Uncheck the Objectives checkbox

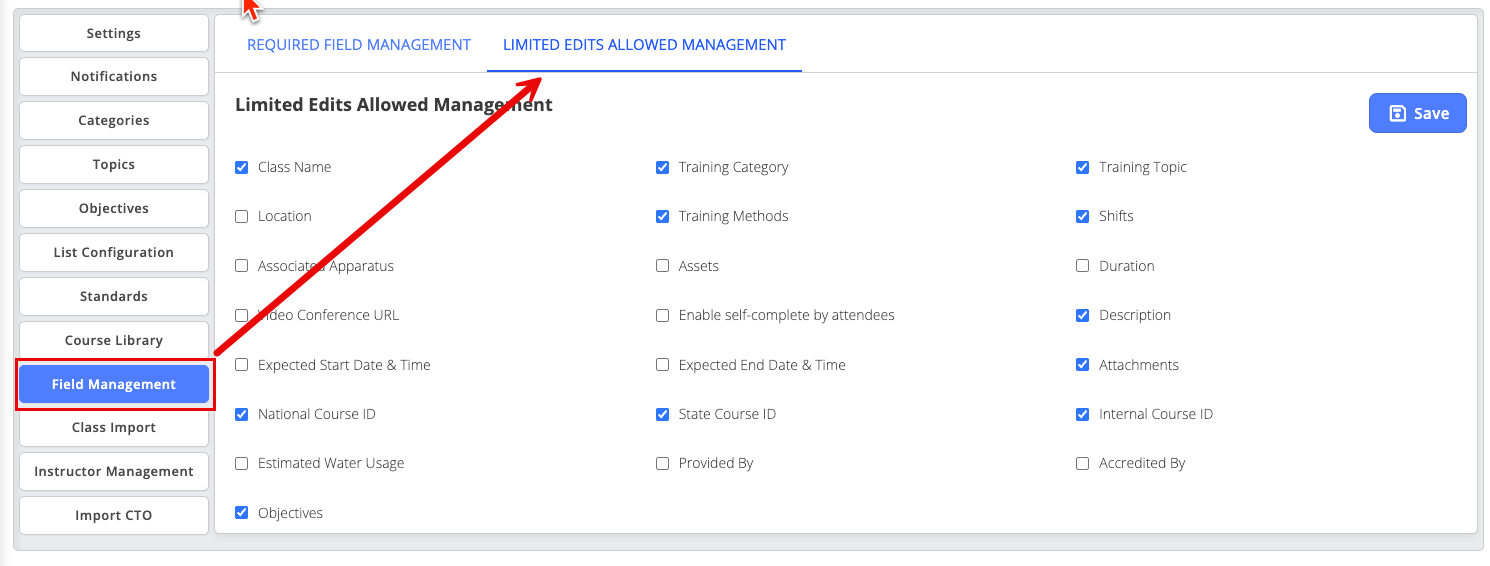click(242, 513)
